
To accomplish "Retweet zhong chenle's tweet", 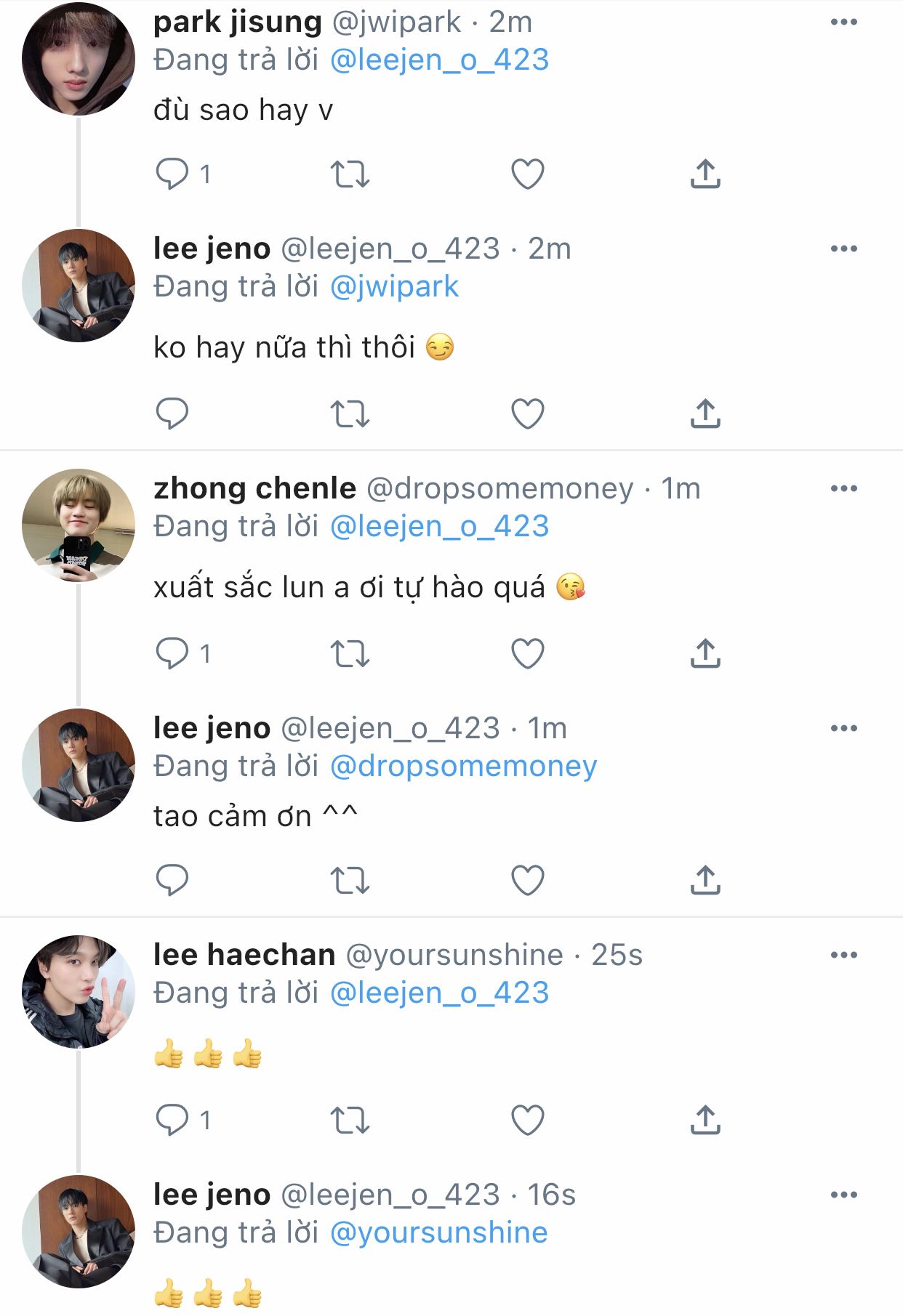I will [x=350, y=653].
